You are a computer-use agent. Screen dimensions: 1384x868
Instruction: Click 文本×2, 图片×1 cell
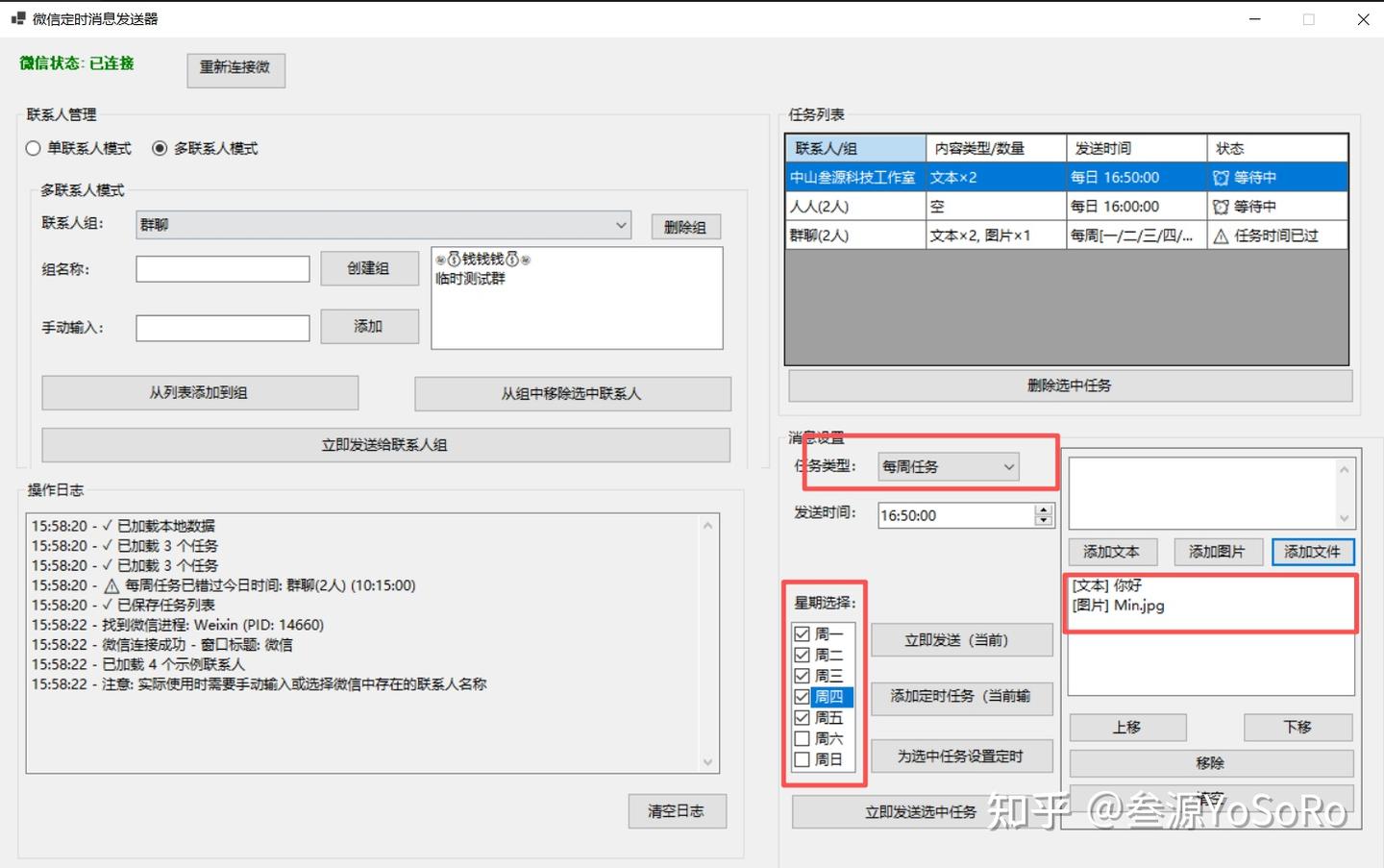(x=997, y=236)
